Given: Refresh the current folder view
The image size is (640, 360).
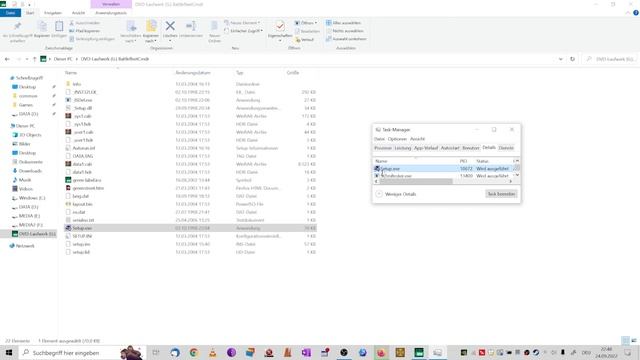Looking at the screenshot, I should [x=572, y=59].
